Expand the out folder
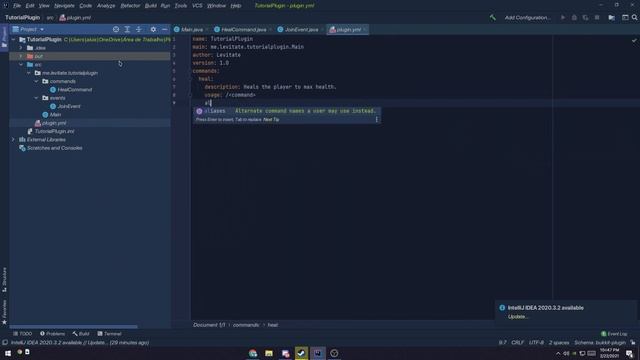This screenshot has height=360, width=640. coord(21,56)
